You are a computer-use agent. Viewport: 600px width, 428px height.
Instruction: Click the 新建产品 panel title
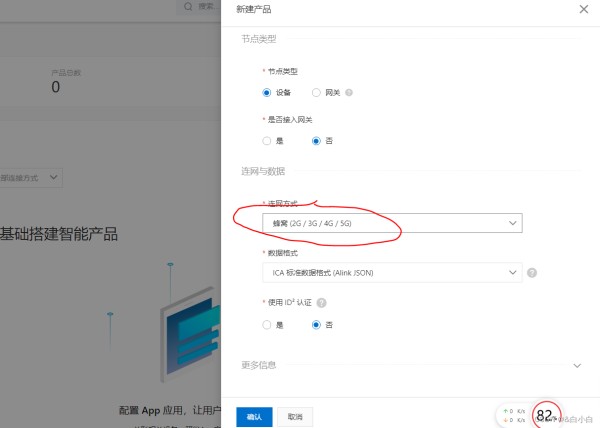[254, 9]
